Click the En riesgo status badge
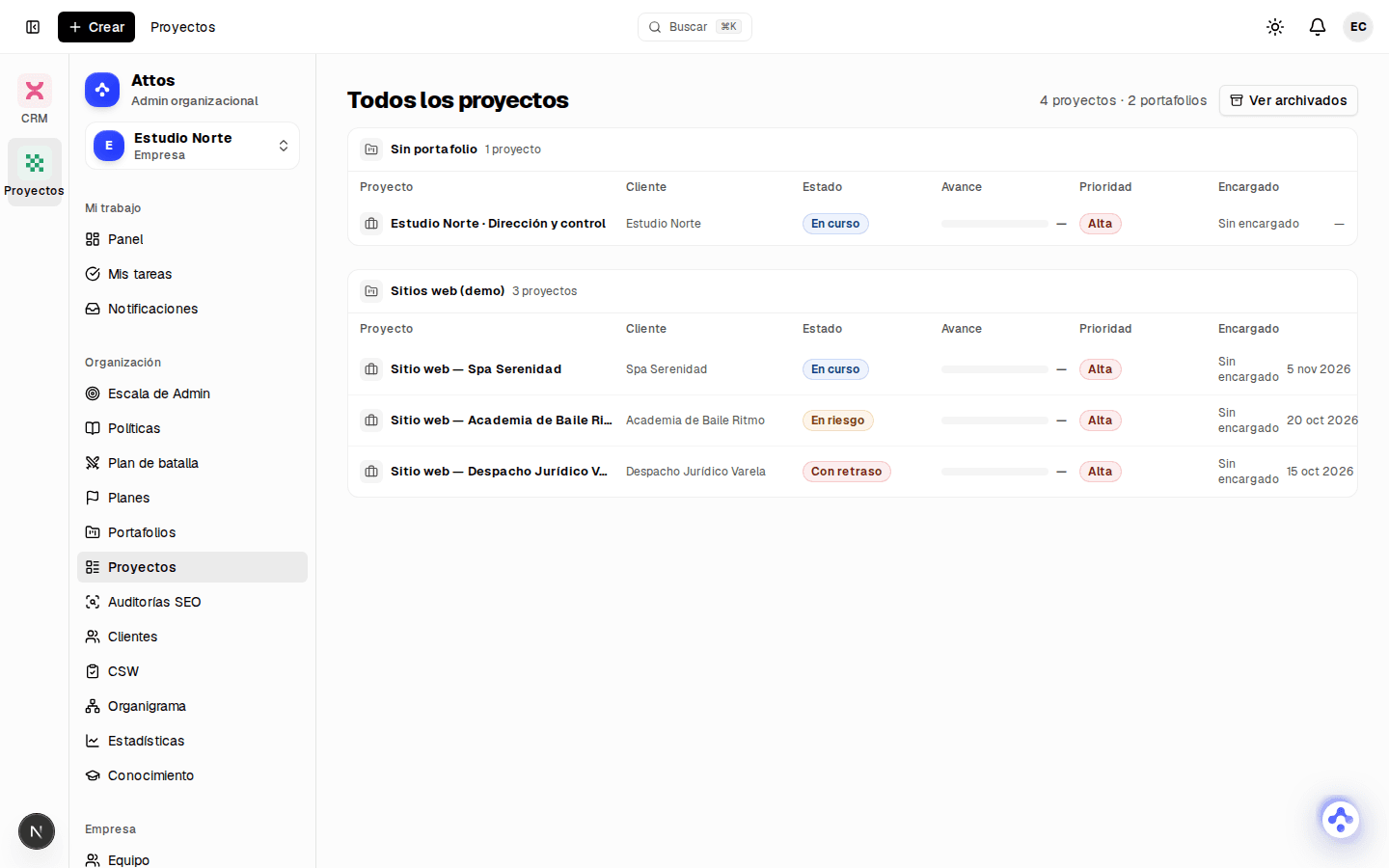Screen dimensions: 1389x868 837,420
